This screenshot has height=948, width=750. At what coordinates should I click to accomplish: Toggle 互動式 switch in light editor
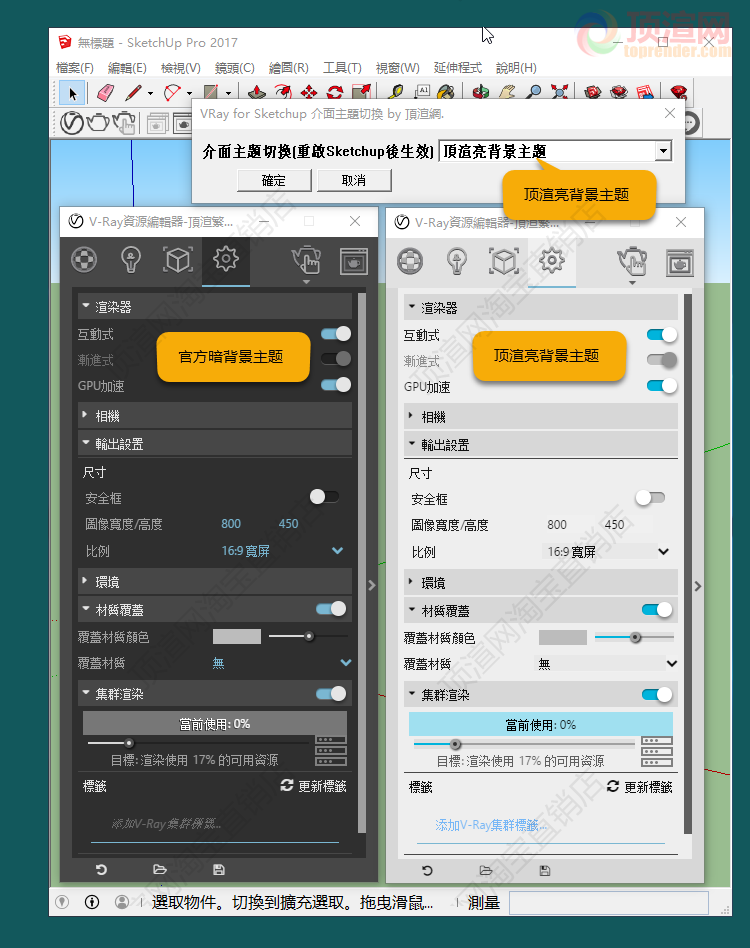(x=662, y=335)
